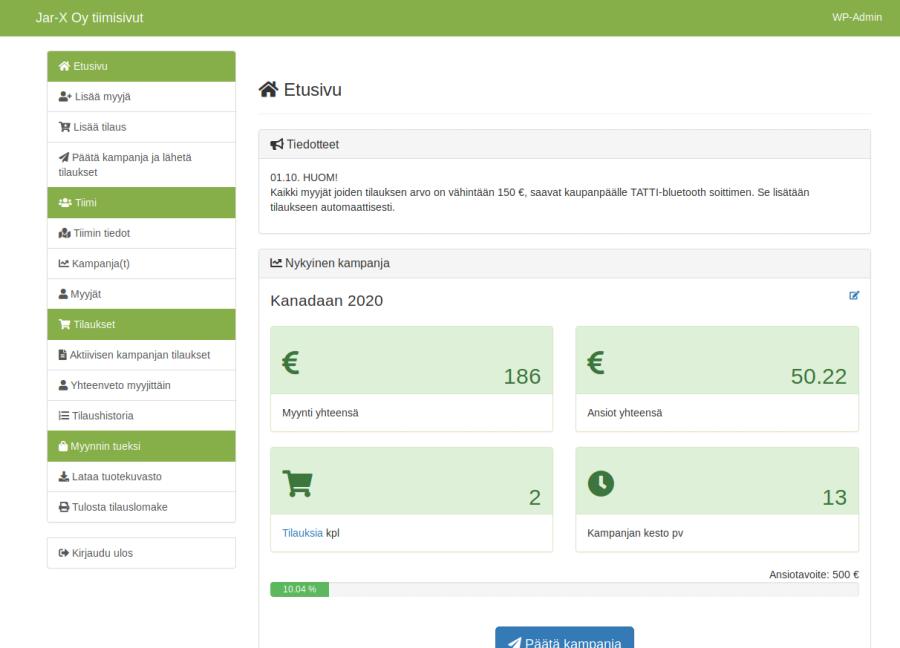Log out with Kirjaudu ulos
Viewport: 900px width, 648px height.
(x=141, y=553)
